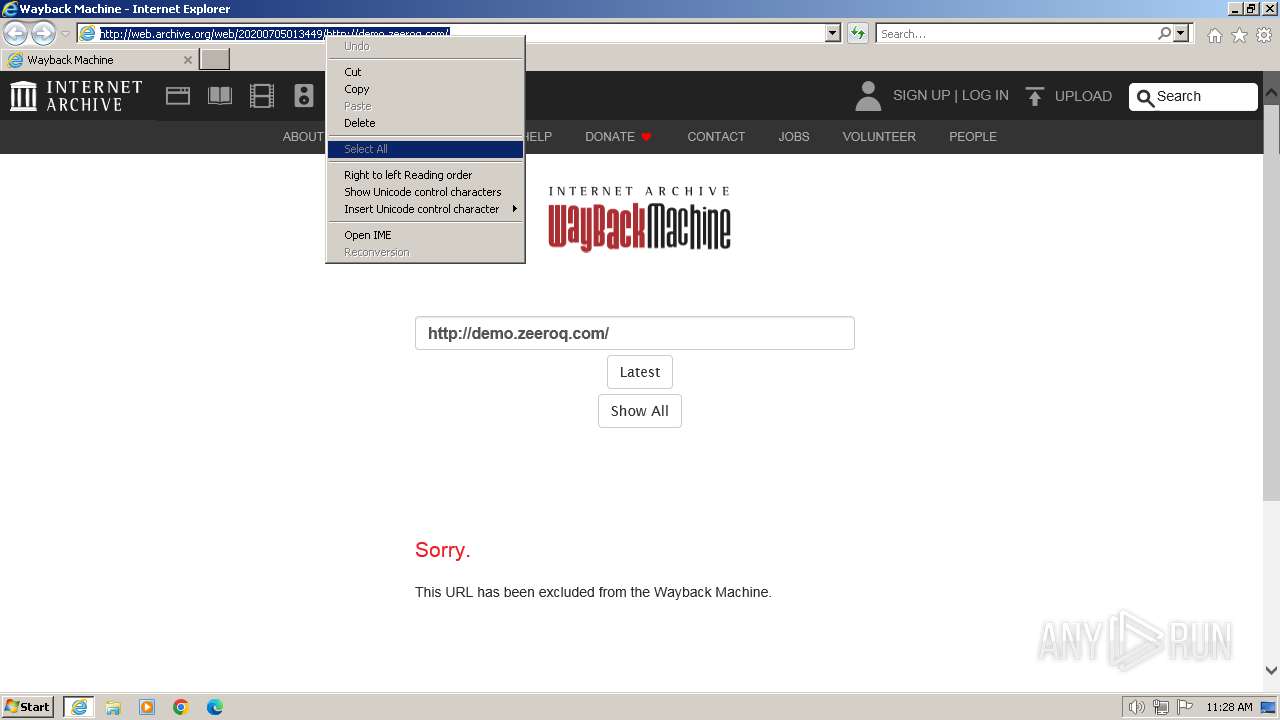Click the system clock 11:28 AM
Image resolution: width=1280 pixels, height=720 pixels.
[1229, 707]
